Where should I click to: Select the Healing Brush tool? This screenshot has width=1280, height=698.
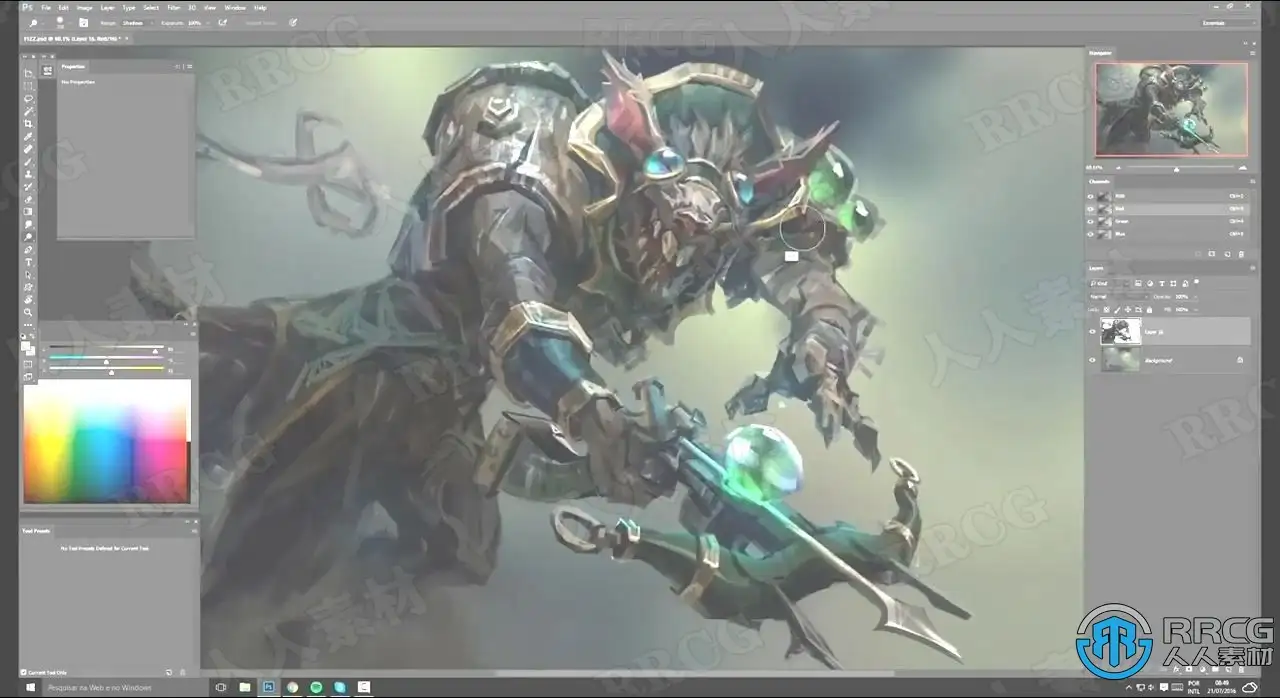[28, 149]
